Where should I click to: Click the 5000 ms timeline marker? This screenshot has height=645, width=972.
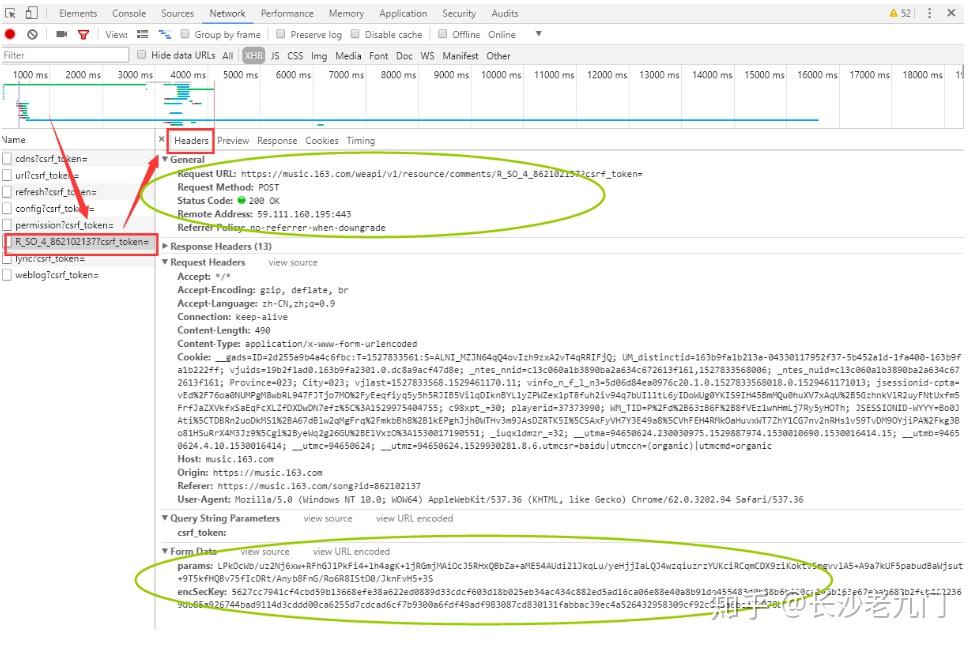[241, 75]
